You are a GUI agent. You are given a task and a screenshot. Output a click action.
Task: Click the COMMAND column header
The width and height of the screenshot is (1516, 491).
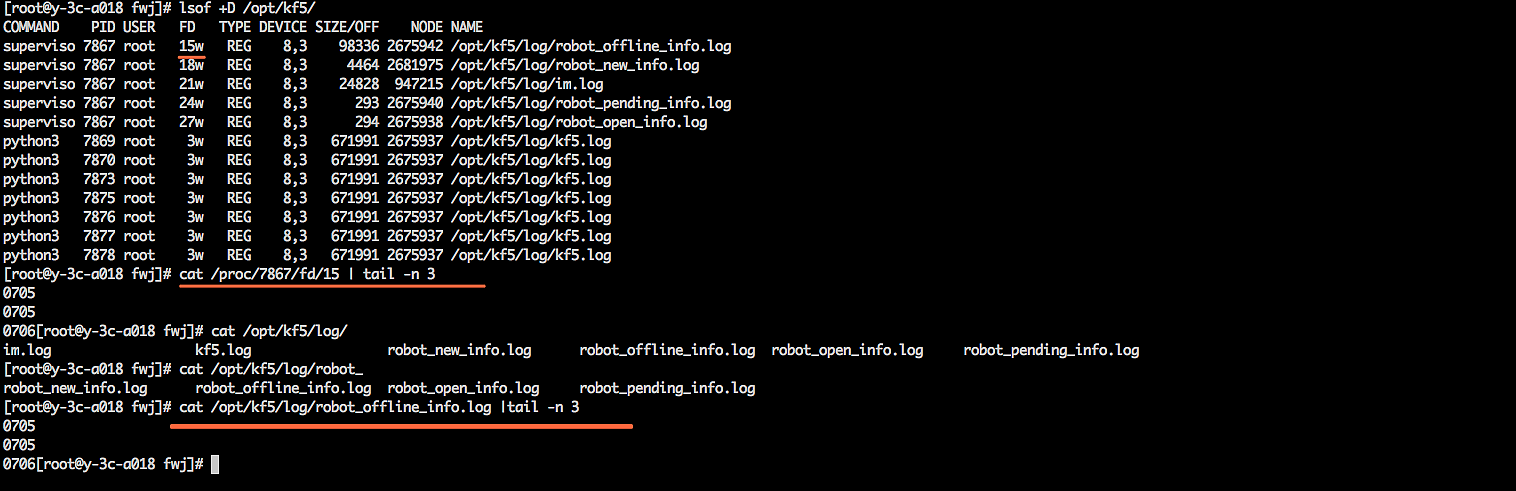tap(31, 27)
